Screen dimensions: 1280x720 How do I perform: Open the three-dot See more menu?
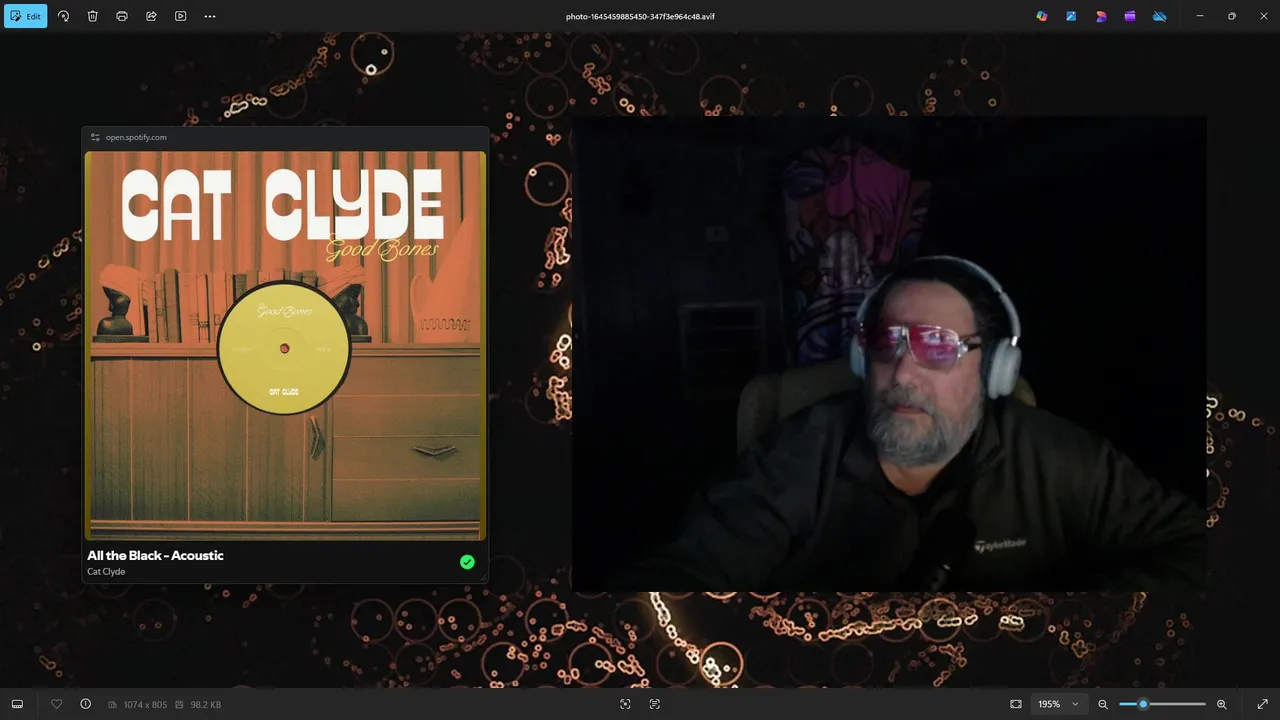pos(210,16)
